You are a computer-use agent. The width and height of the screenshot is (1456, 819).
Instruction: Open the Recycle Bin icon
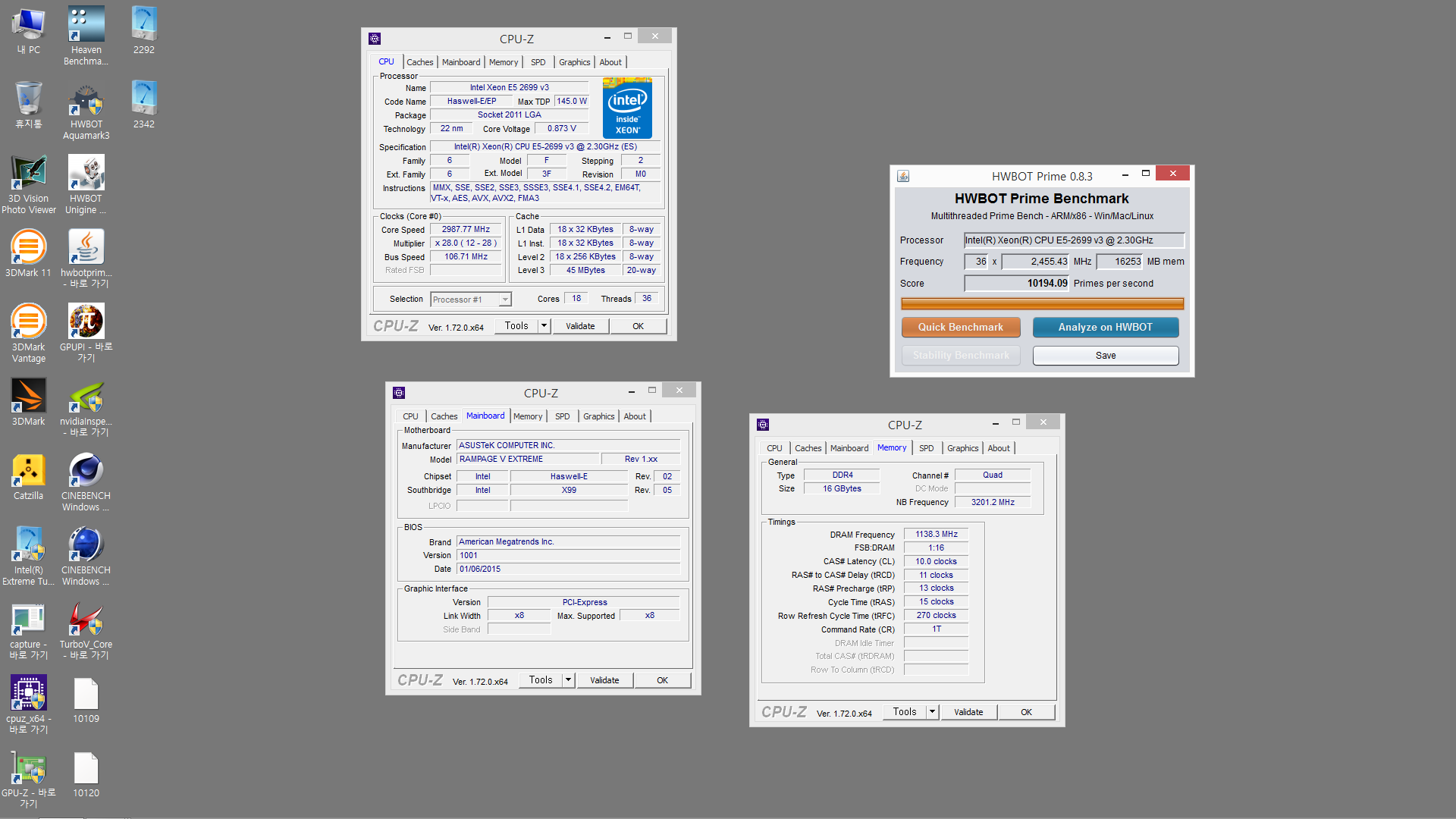28,105
